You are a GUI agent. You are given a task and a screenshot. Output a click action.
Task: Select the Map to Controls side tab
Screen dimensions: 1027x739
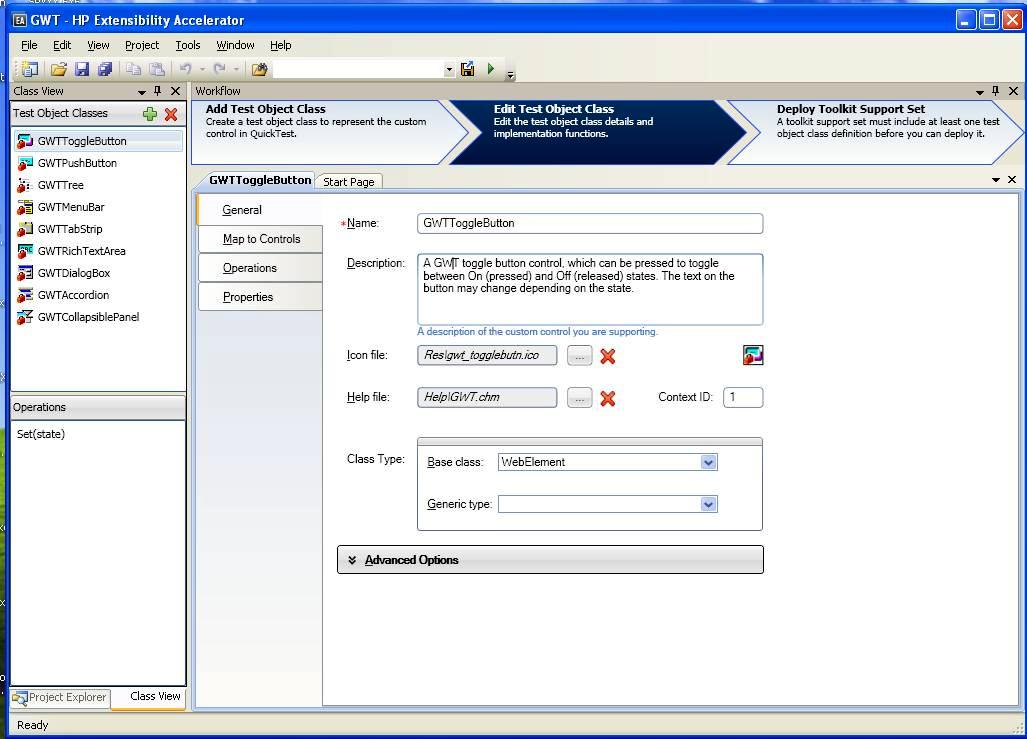click(x=261, y=239)
